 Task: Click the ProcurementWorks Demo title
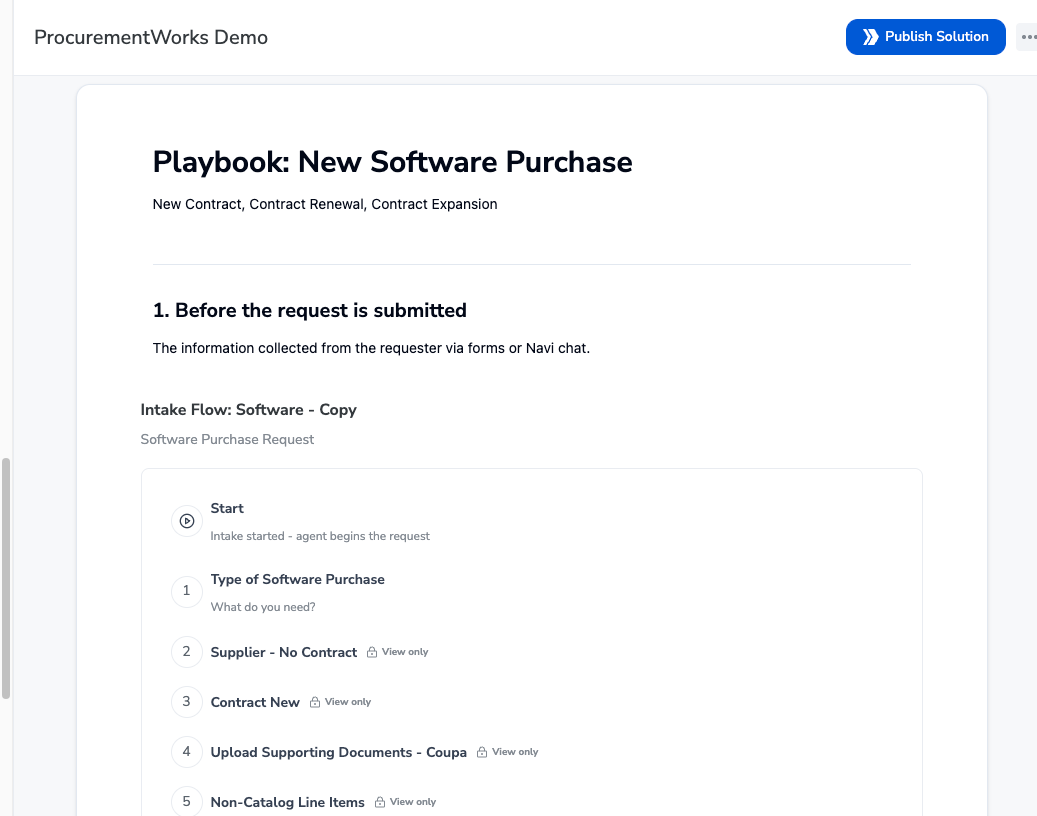tap(151, 38)
